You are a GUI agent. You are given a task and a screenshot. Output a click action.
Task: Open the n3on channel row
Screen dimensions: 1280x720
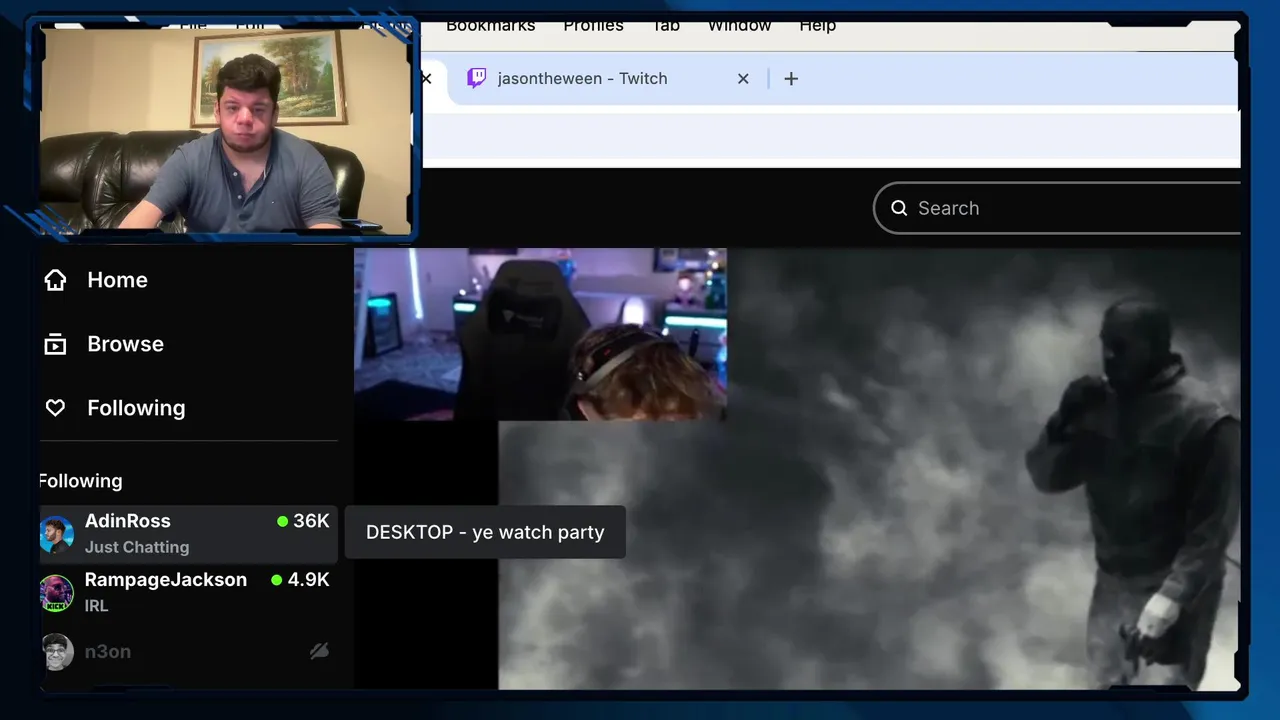tap(188, 652)
